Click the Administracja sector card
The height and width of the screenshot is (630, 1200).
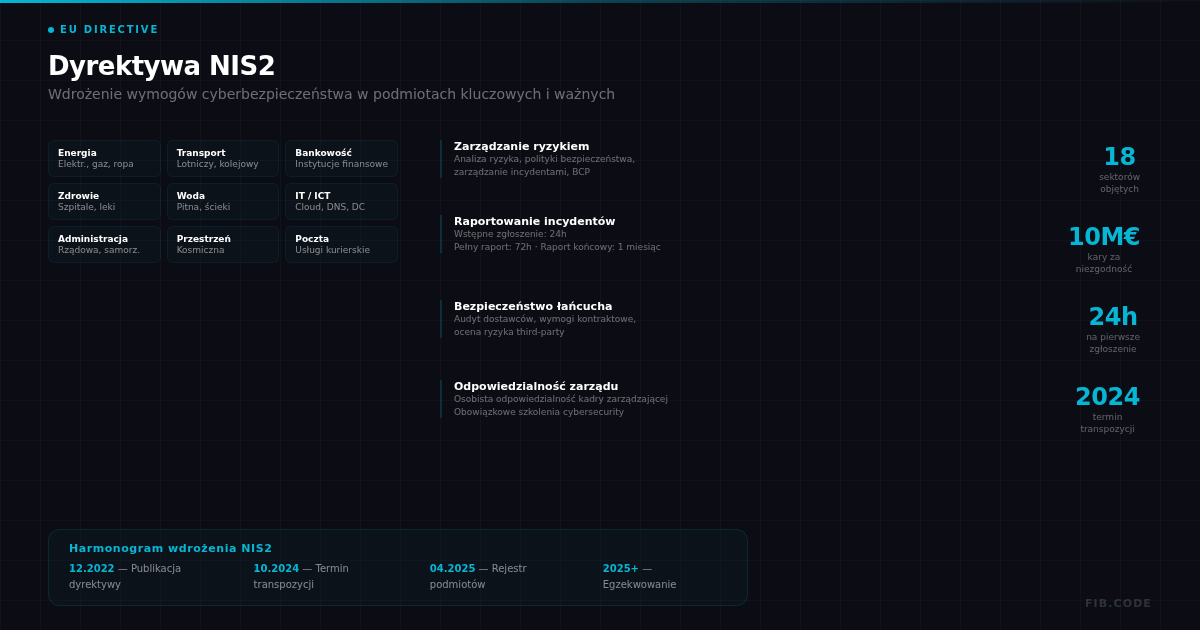point(104,244)
